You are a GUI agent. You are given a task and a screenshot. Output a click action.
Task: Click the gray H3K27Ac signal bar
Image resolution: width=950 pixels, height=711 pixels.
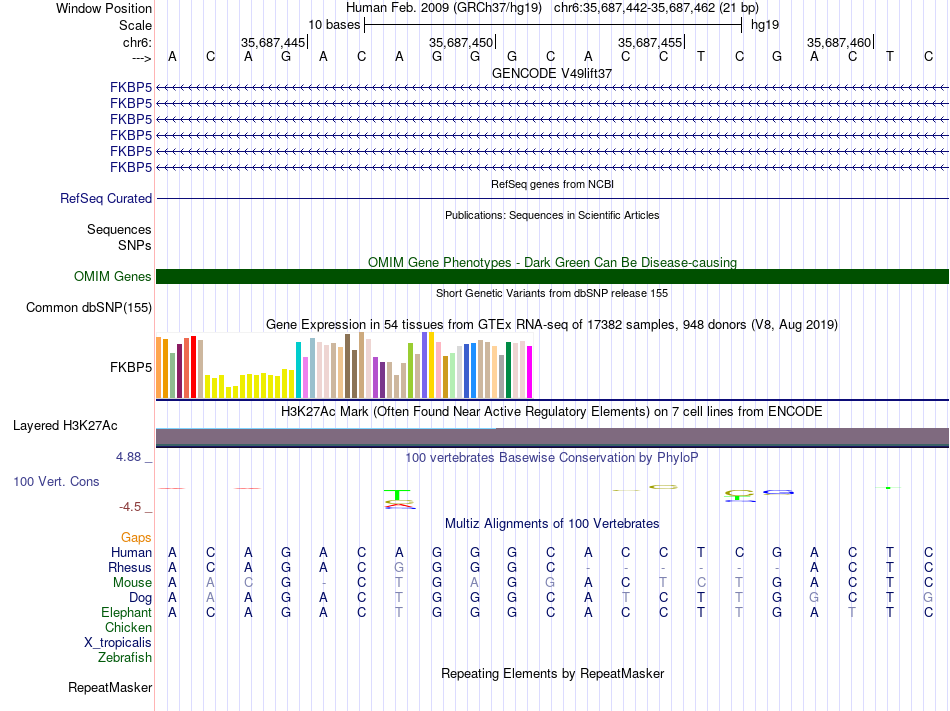point(552,436)
